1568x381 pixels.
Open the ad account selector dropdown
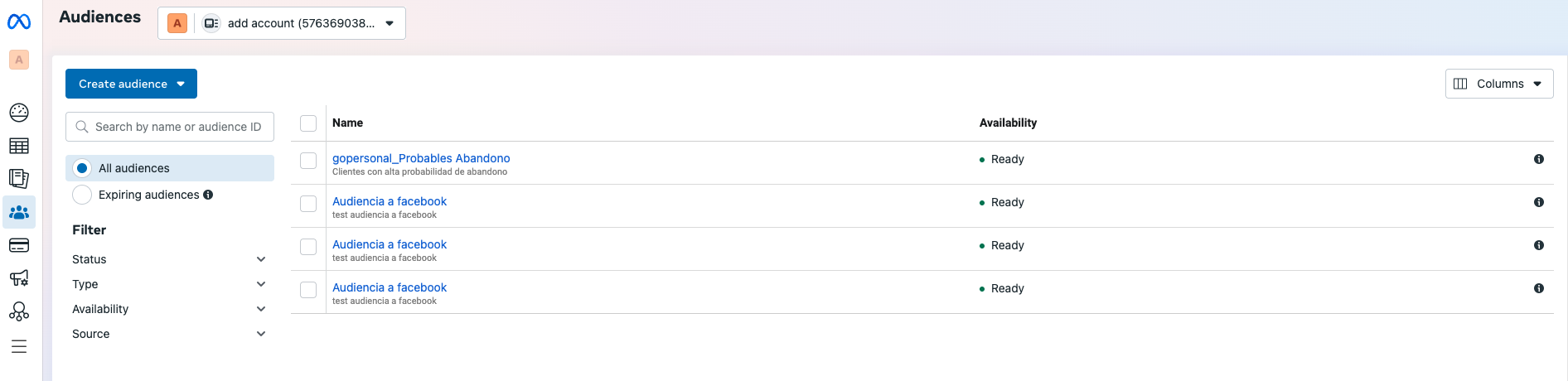(x=282, y=23)
